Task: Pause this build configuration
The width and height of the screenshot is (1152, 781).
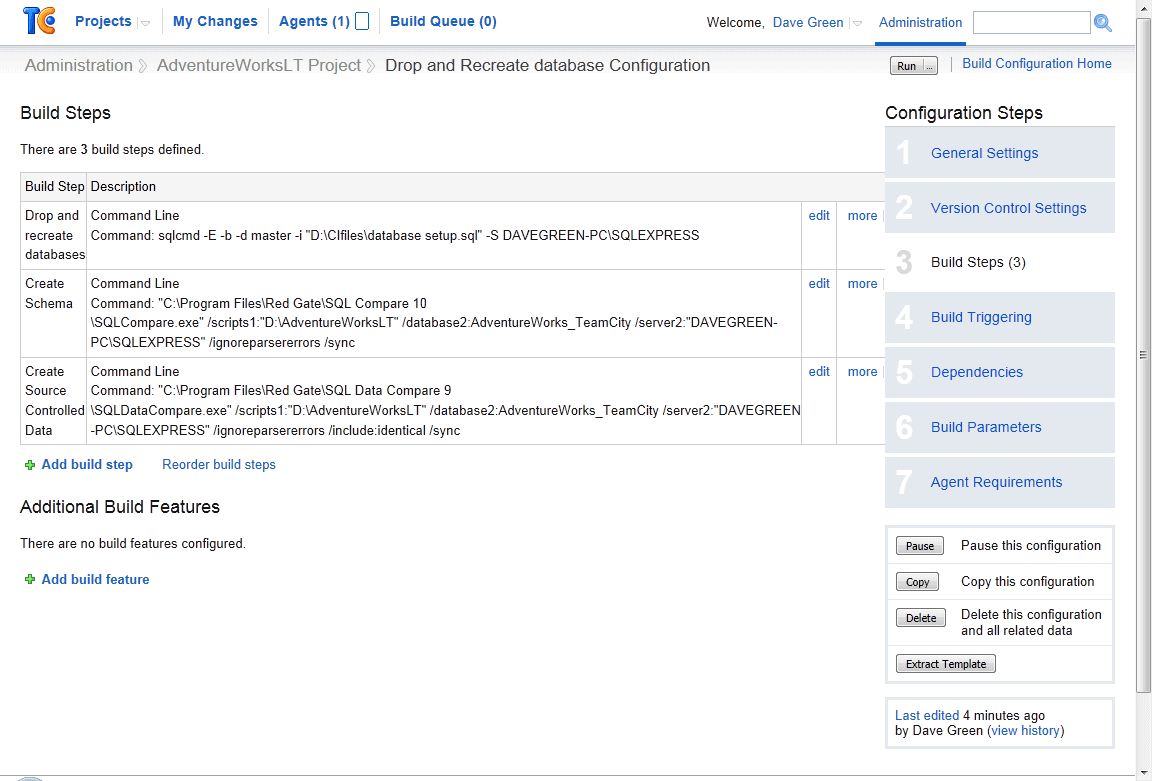Action: point(920,546)
